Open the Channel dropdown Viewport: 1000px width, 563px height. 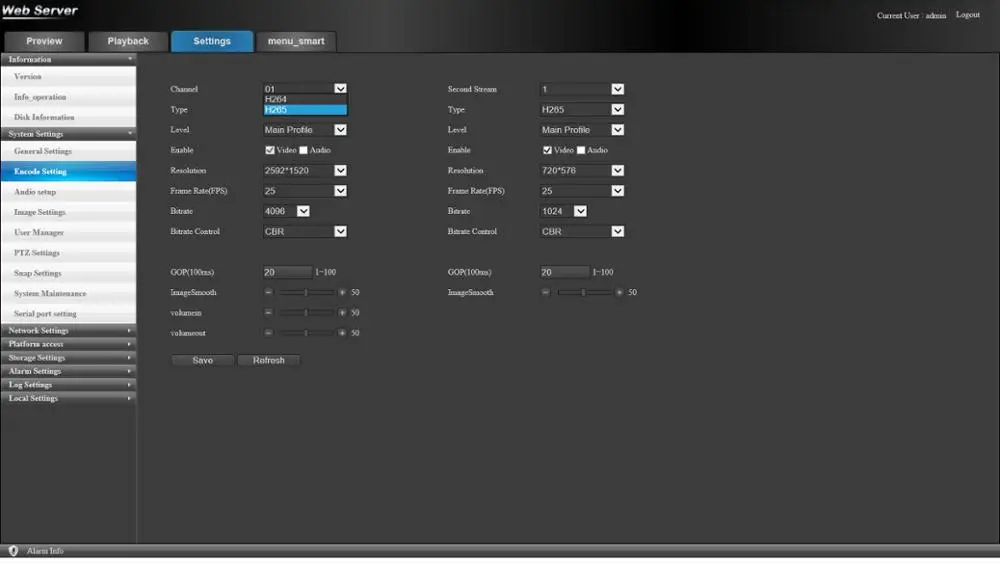305,89
